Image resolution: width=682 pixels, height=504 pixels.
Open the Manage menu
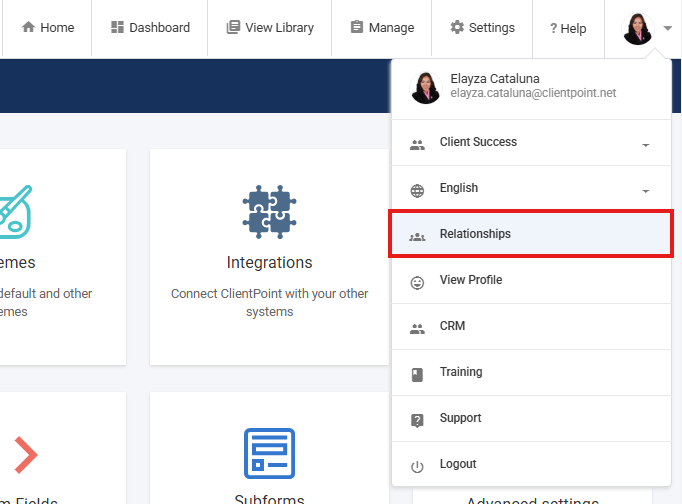point(382,28)
